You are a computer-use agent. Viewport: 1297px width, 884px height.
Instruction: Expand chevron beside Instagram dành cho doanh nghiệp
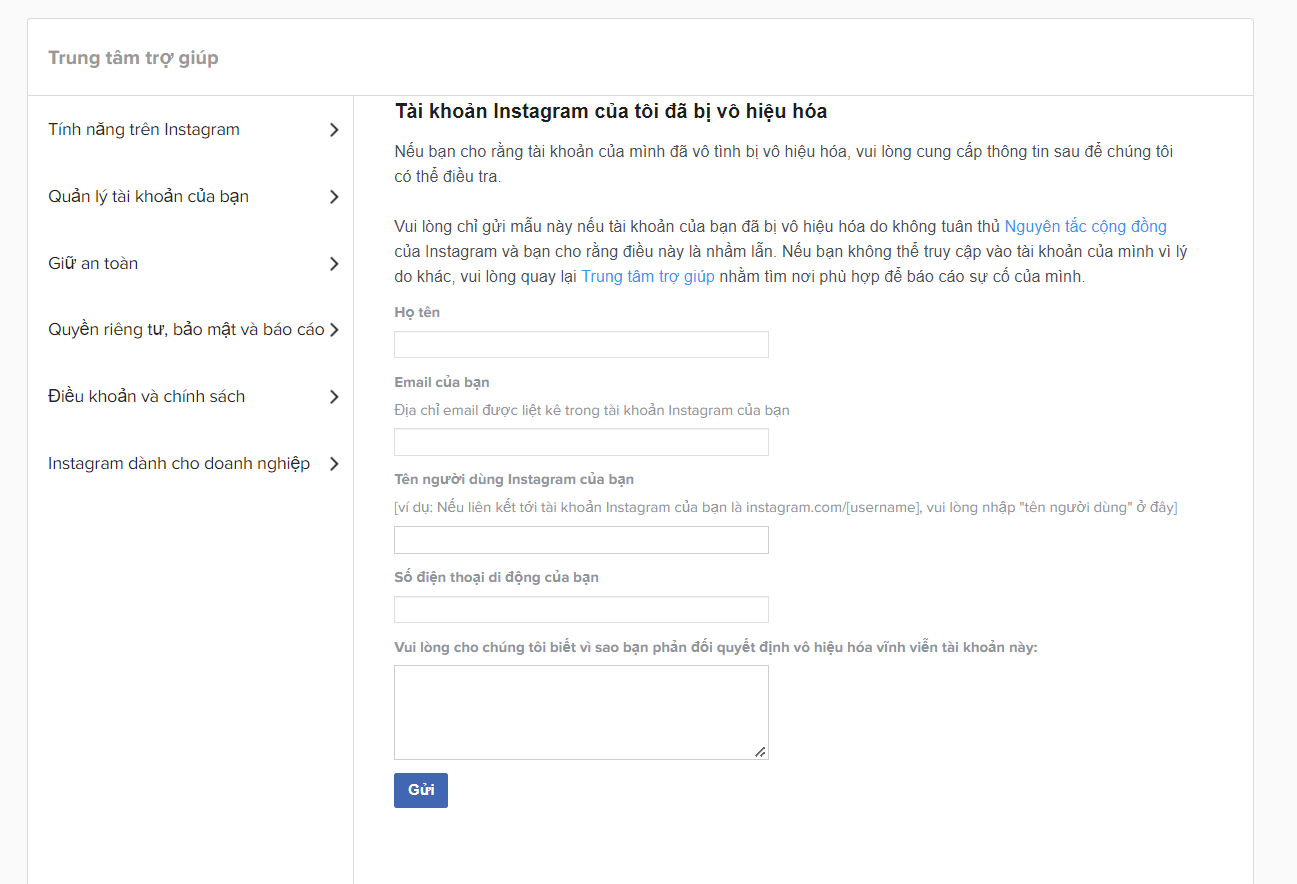click(334, 464)
